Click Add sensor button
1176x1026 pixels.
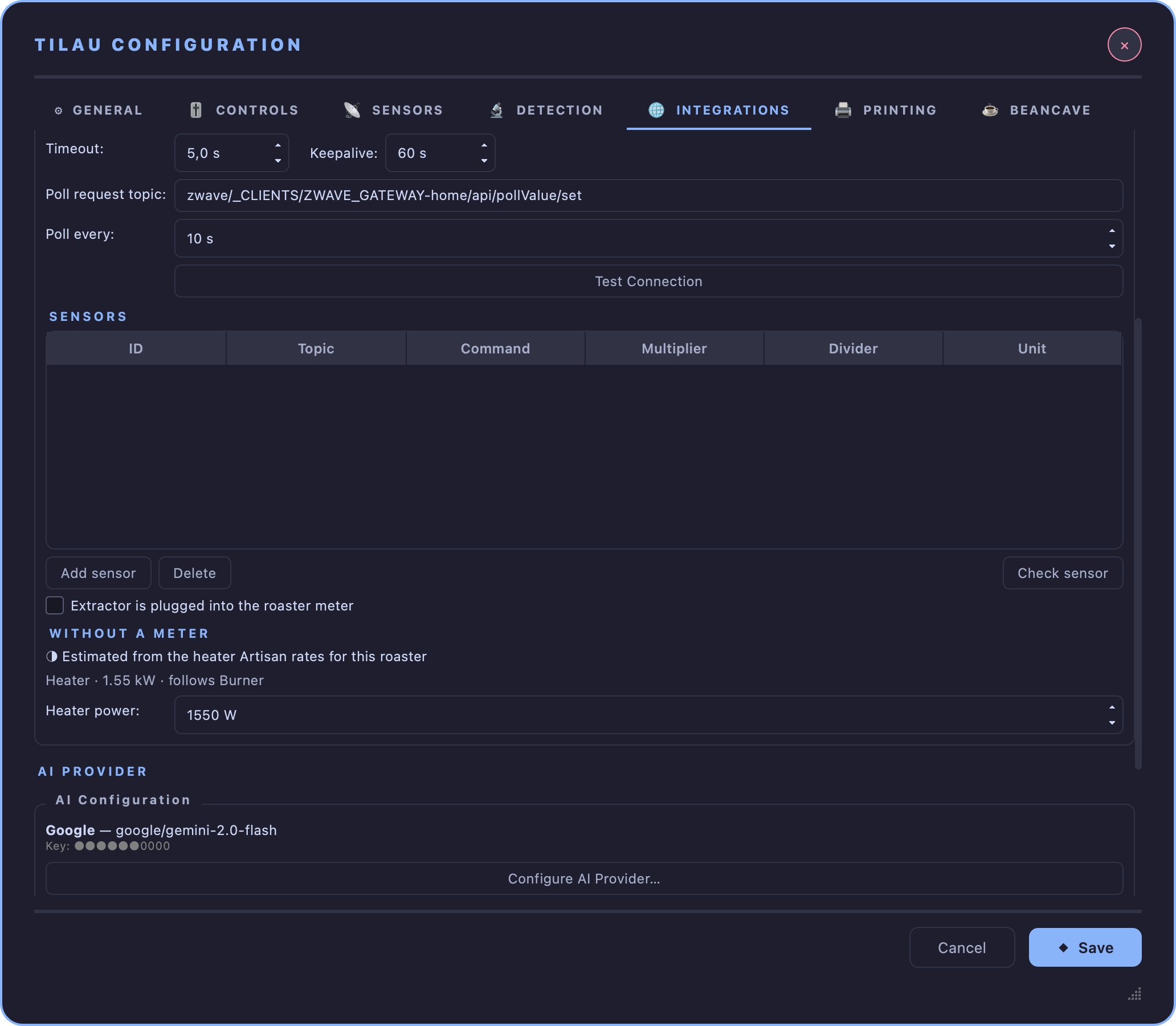pyautogui.click(x=99, y=573)
